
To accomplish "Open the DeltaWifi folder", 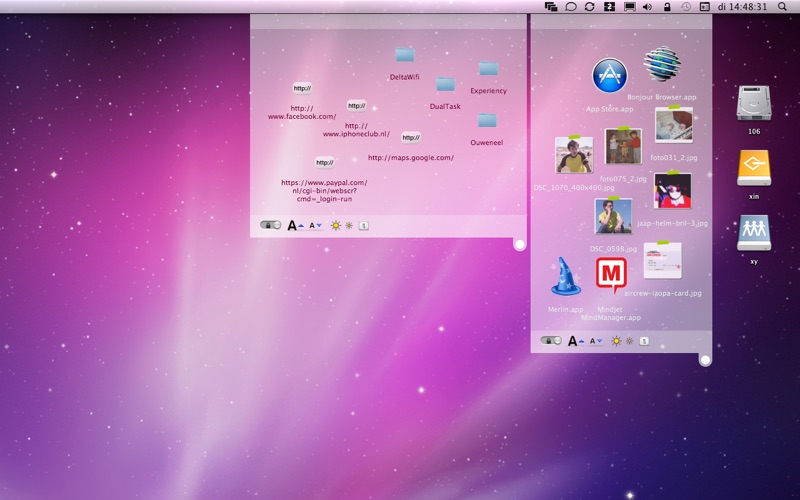I will pyautogui.click(x=404, y=56).
